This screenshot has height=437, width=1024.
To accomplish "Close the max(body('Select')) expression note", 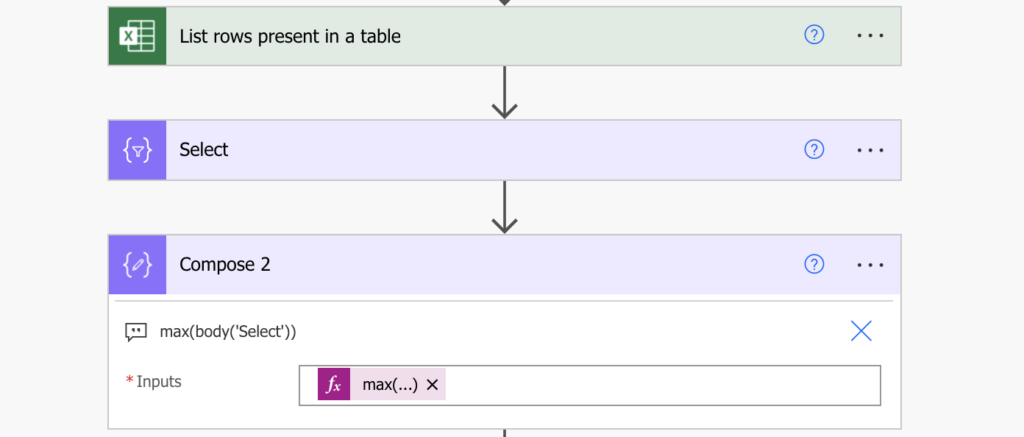I will click(861, 331).
